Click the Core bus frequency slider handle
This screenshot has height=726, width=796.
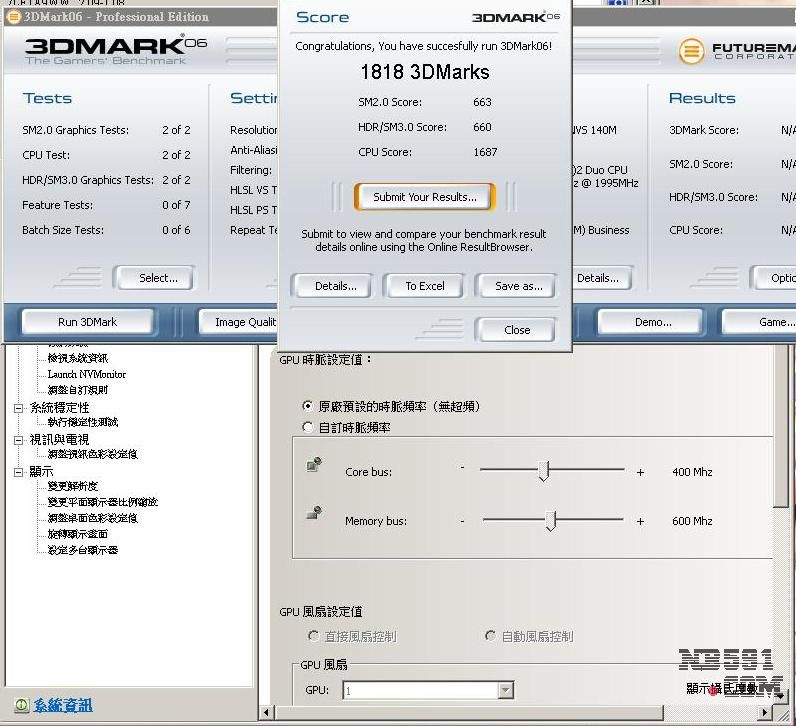[543, 471]
